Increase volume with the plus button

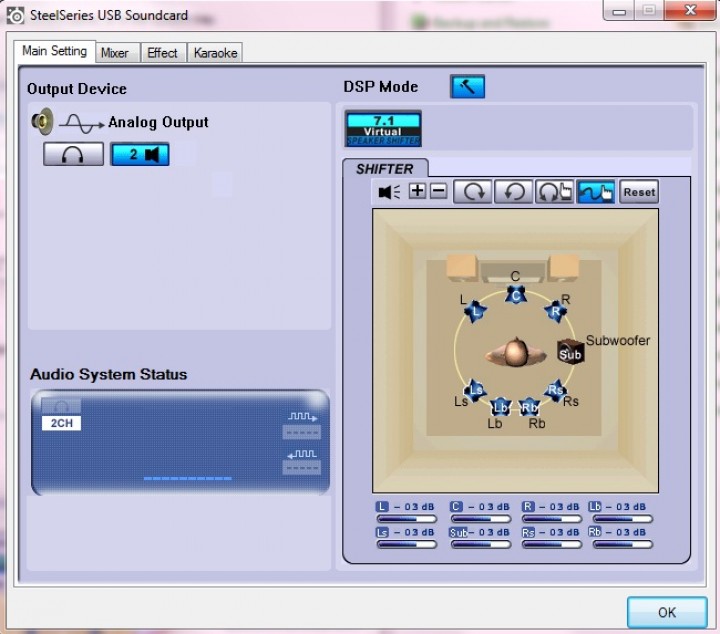pyautogui.click(x=417, y=191)
